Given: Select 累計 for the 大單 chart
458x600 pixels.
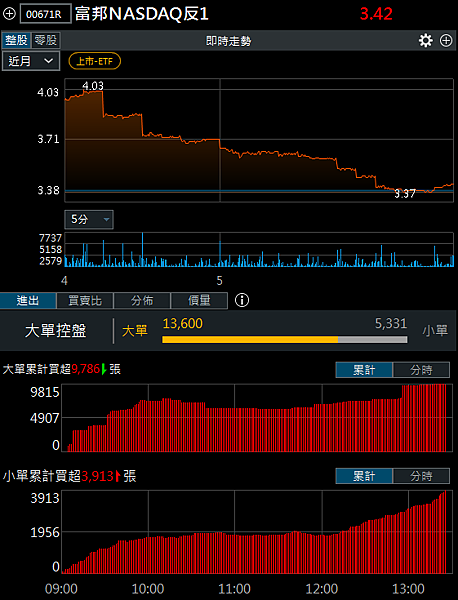Looking at the screenshot, I should point(364,370).
